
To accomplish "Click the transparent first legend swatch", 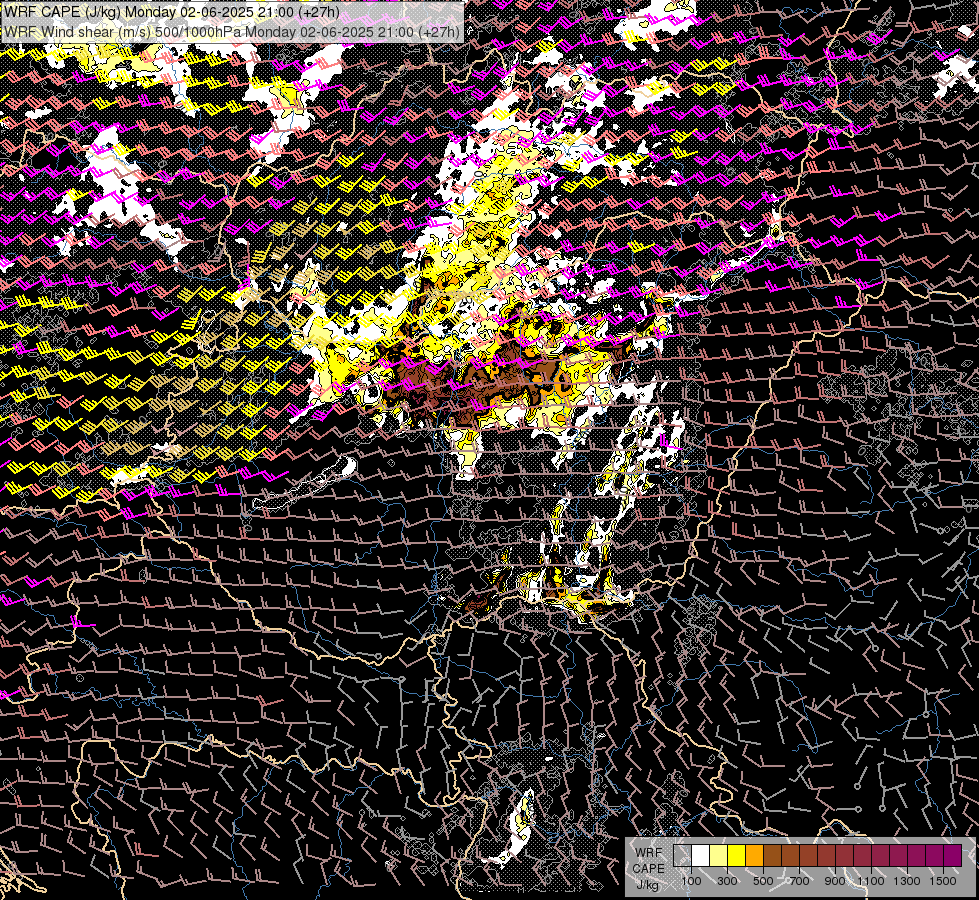I will click(x=682, y=856).
